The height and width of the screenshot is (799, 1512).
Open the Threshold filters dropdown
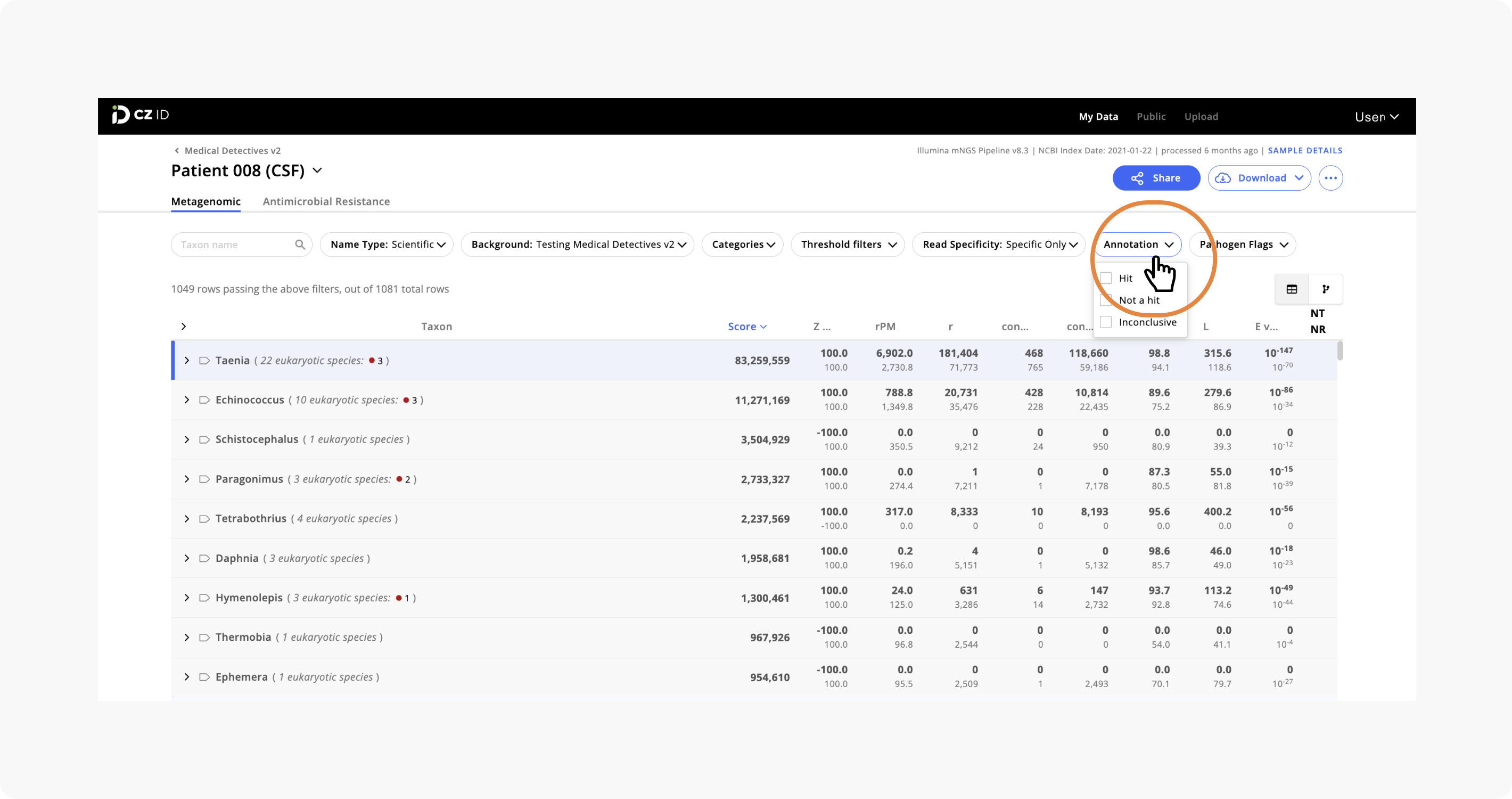coord(848,244)
